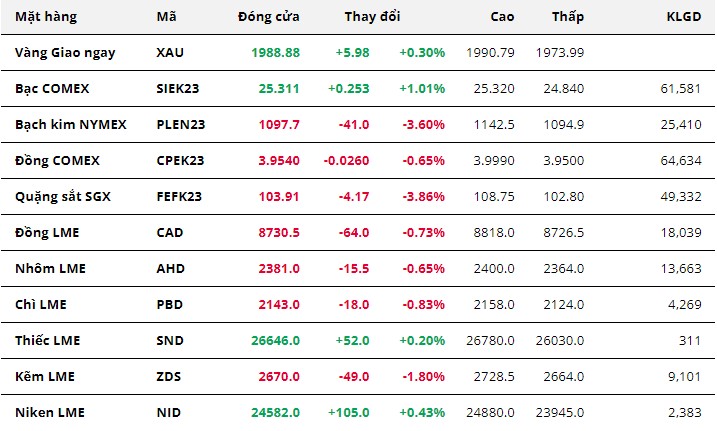This screenshot has height=431, width=717.
Task: Click the Mặt hàng column header
Action: tap(46, 17)
